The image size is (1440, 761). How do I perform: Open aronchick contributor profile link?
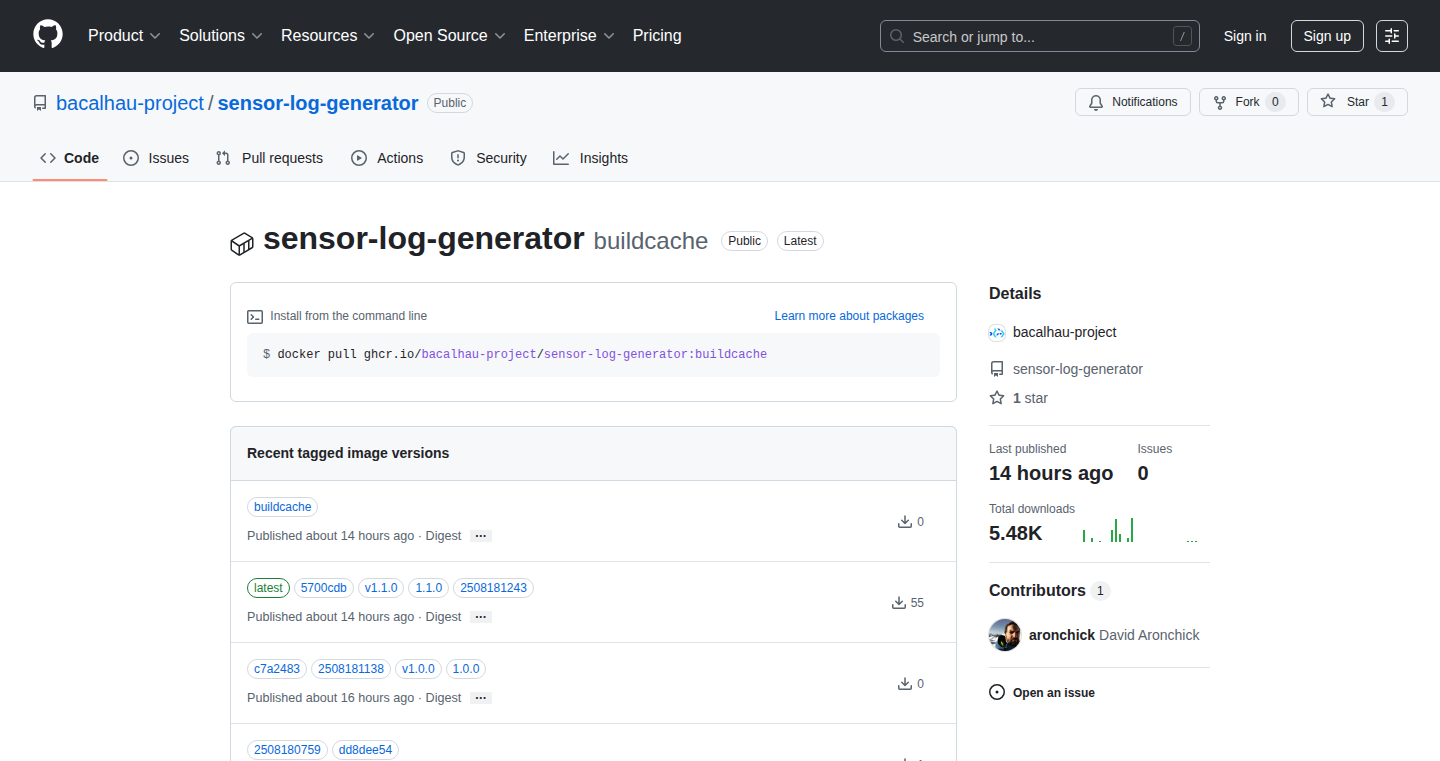(1062, 635)
